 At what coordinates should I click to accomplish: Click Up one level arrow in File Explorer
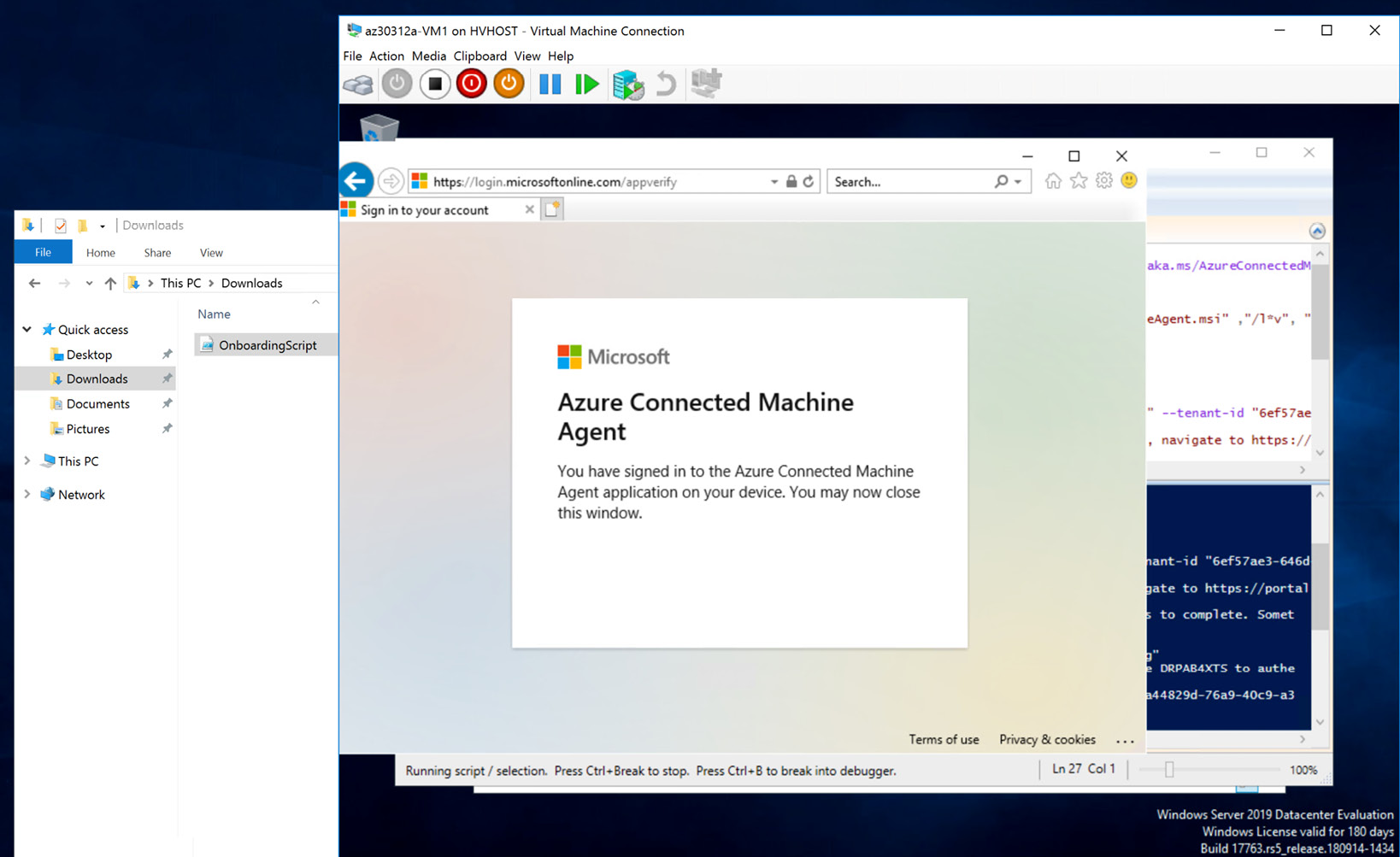110,284
